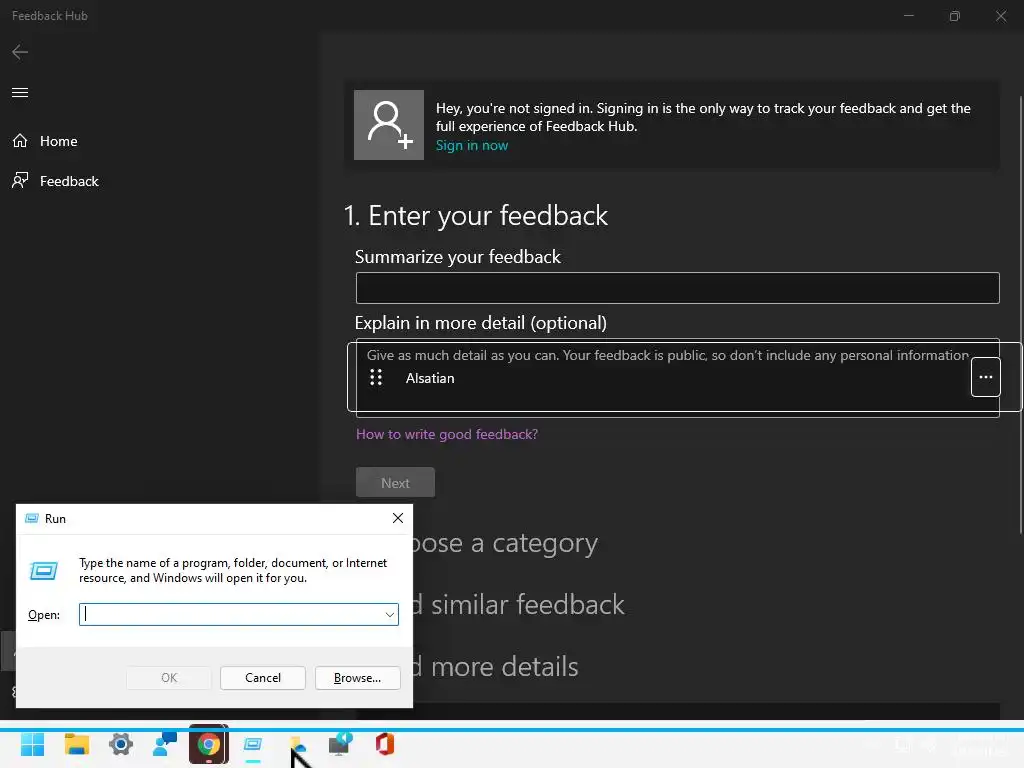The width and height of the screenshot is (1024, 768).
Task: Expand the more details section heading
Action: point(496,667)
